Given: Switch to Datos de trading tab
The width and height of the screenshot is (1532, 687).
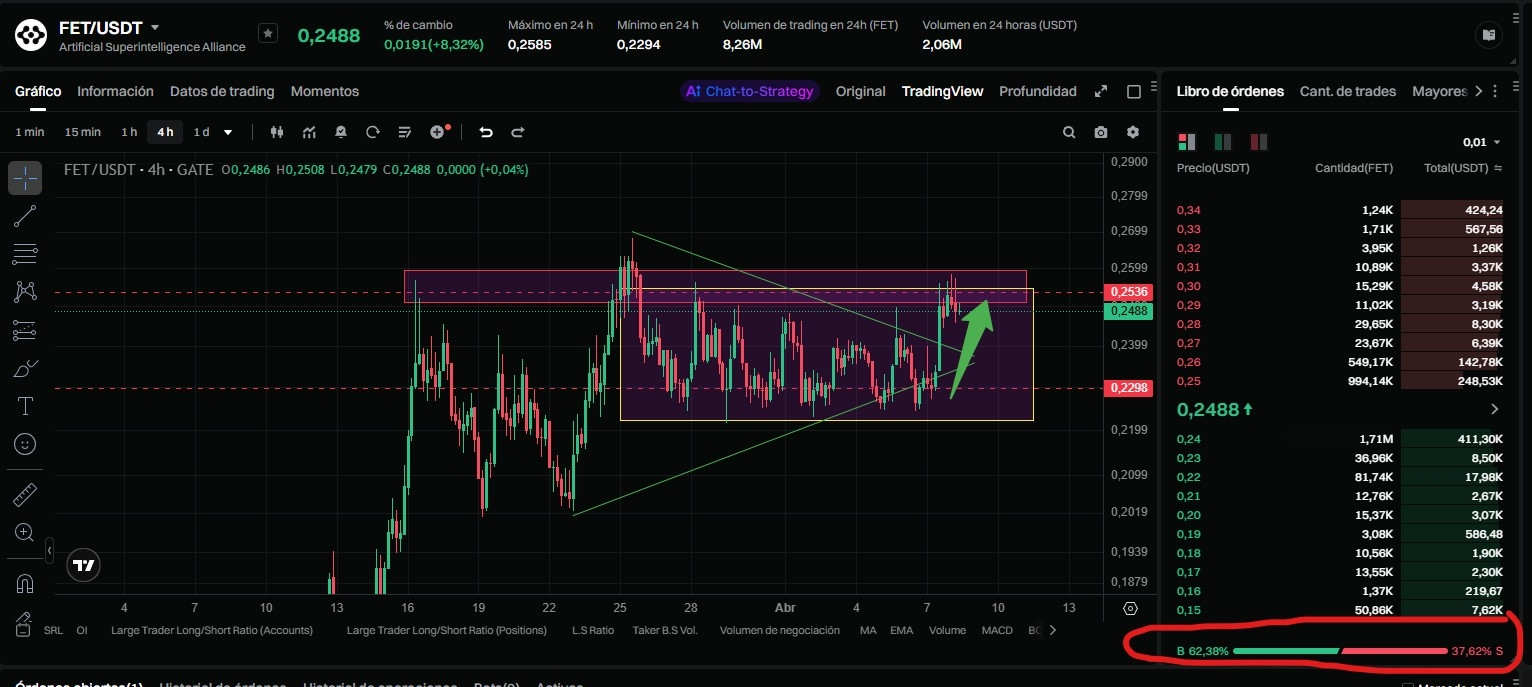Looking at the screenshot, I should click(x=222, y=91).
